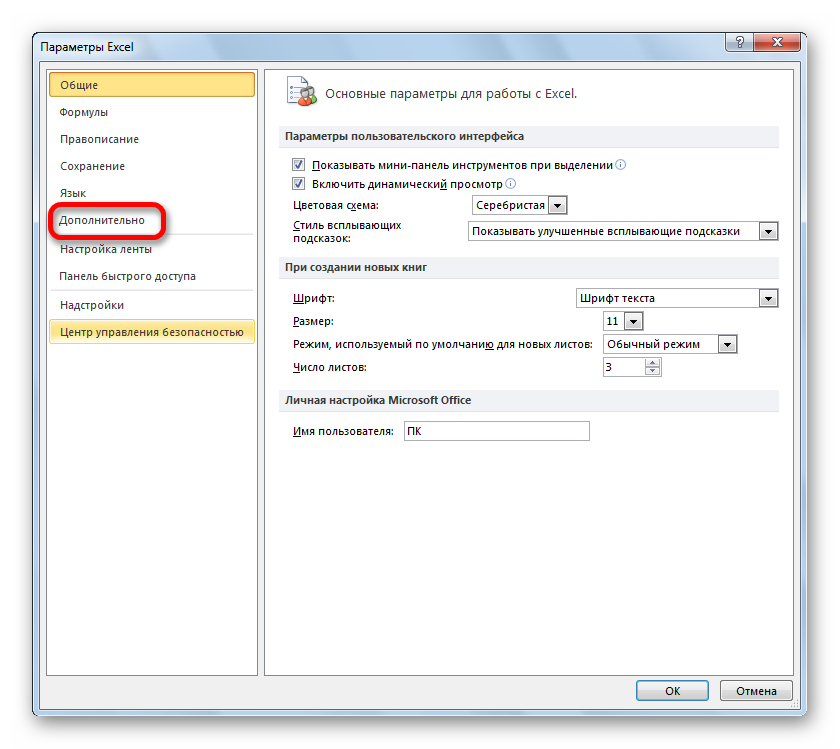840x749 pixels.
Task: Open Центр управления безопасностью
Action: (x=152, y=332)
